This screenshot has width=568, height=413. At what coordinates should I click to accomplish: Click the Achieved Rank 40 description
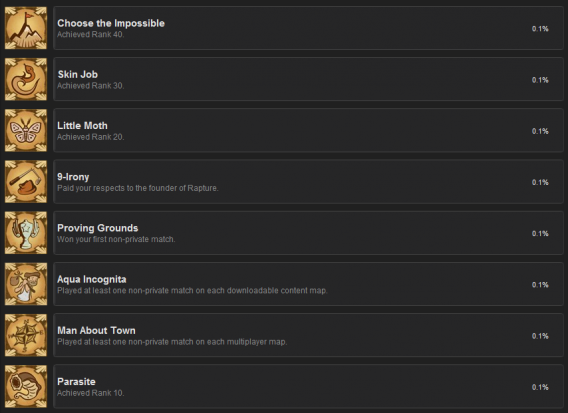click(91, 34)
